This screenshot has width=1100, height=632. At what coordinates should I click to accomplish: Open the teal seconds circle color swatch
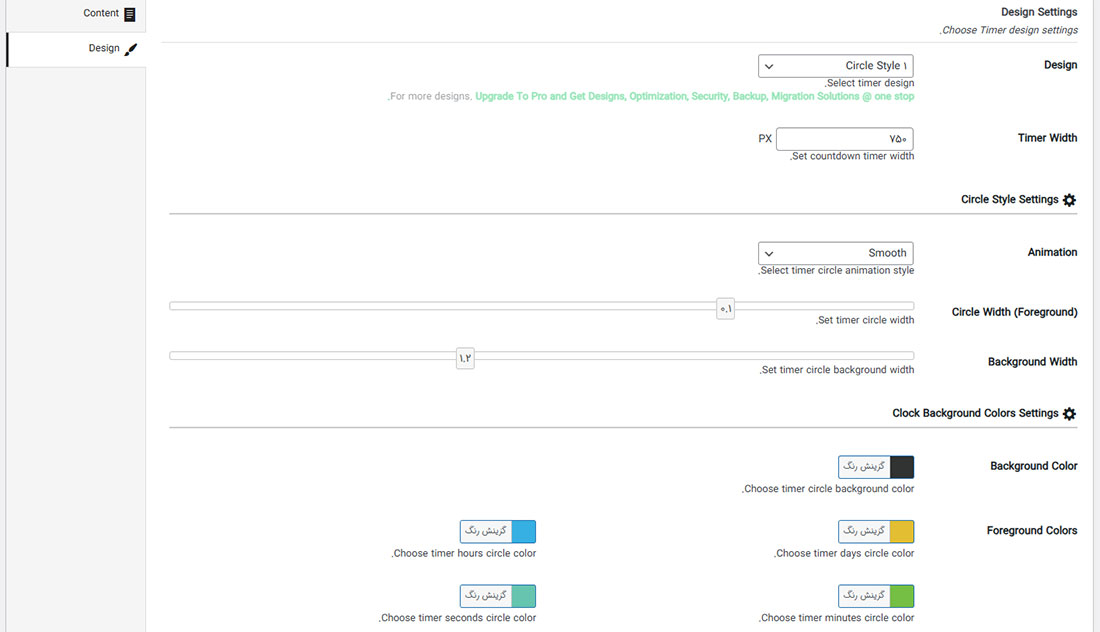tap(523, 596)
